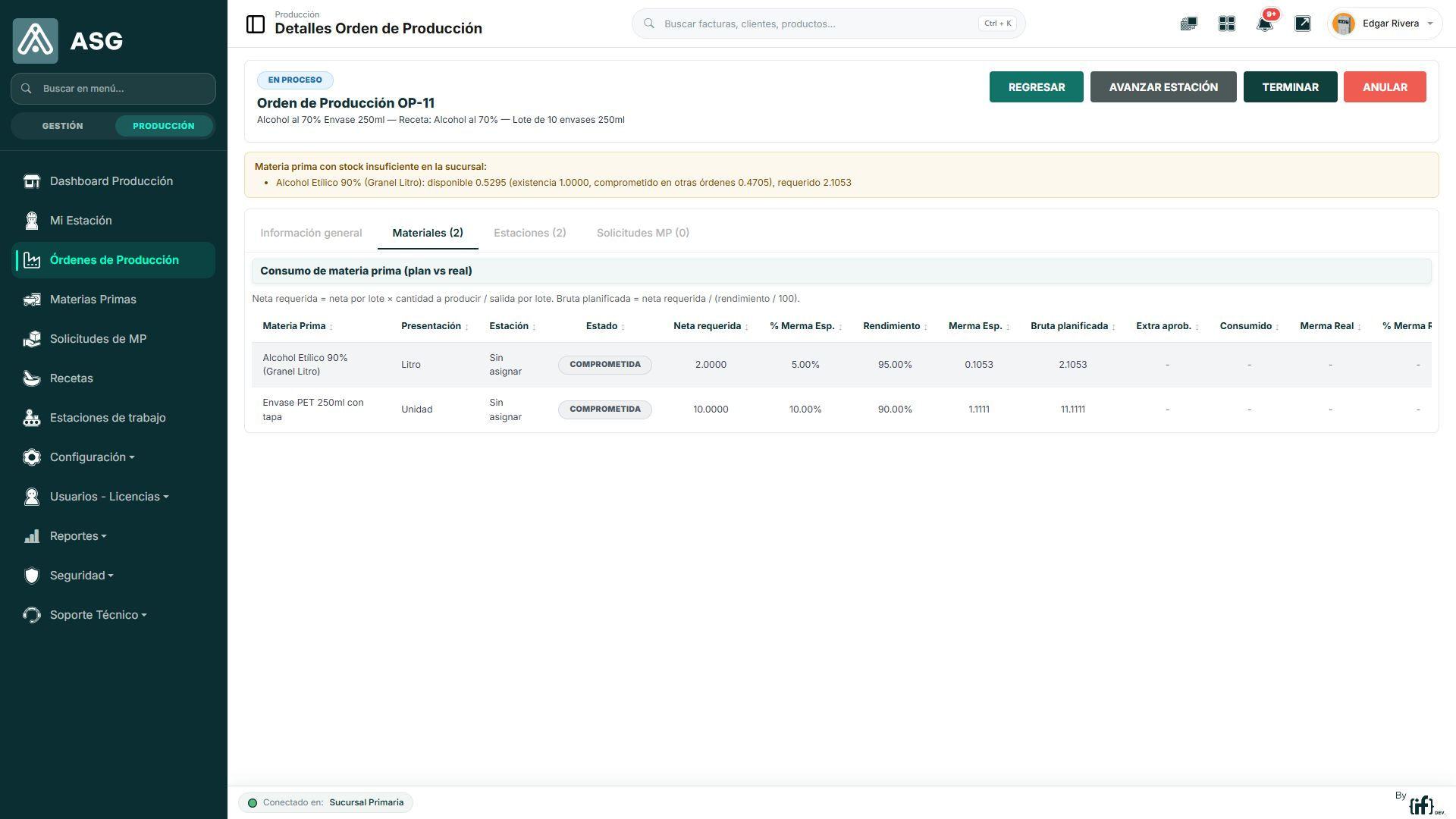Open the notifications bell icon
The image size is (1456, 819).
[x=1264, y=24]
